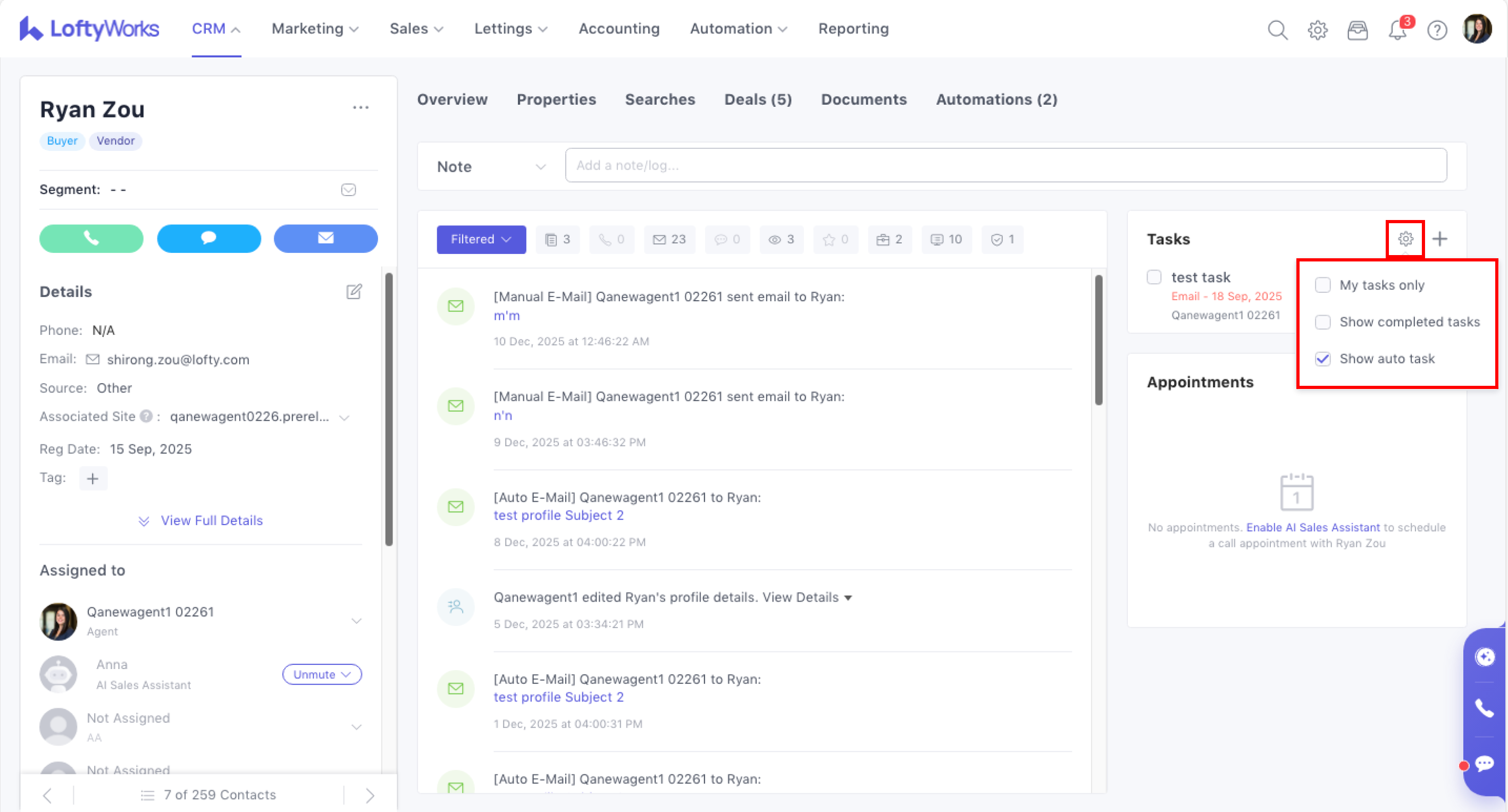The image size is (1508, 812).
Task: Open the Marketing menu
Action: 314,29
